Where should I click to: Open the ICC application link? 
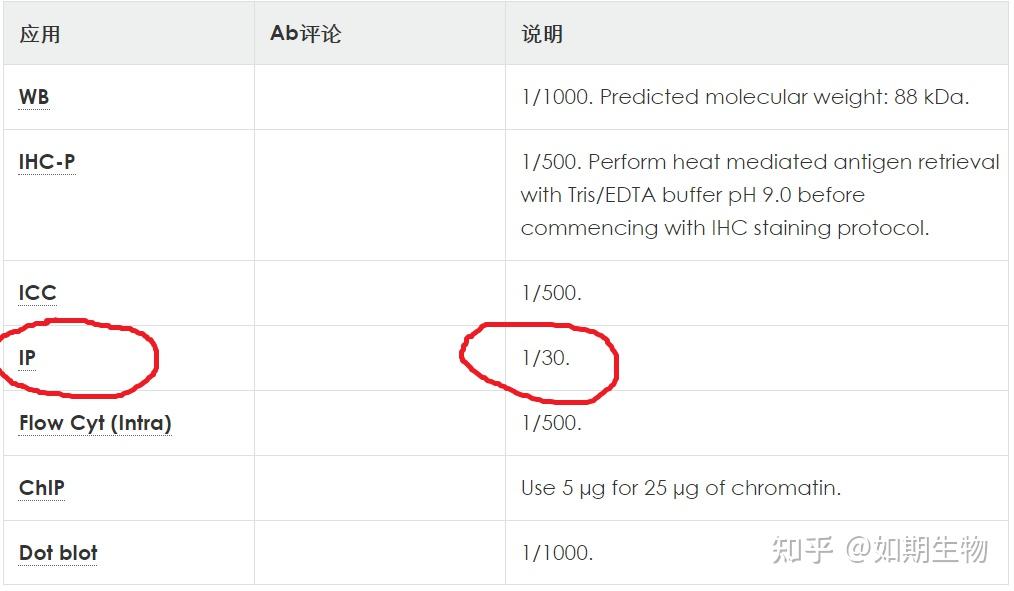pos(38,293)
